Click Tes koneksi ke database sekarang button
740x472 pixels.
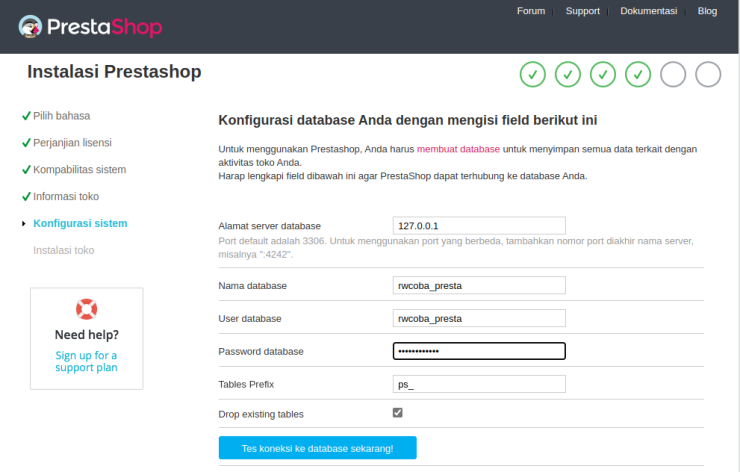(318, 448)
